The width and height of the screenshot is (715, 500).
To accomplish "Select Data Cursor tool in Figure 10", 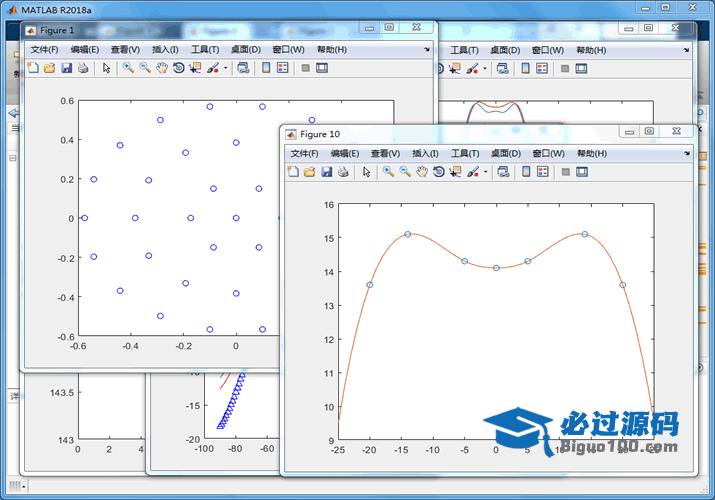I will click(455, 172).
